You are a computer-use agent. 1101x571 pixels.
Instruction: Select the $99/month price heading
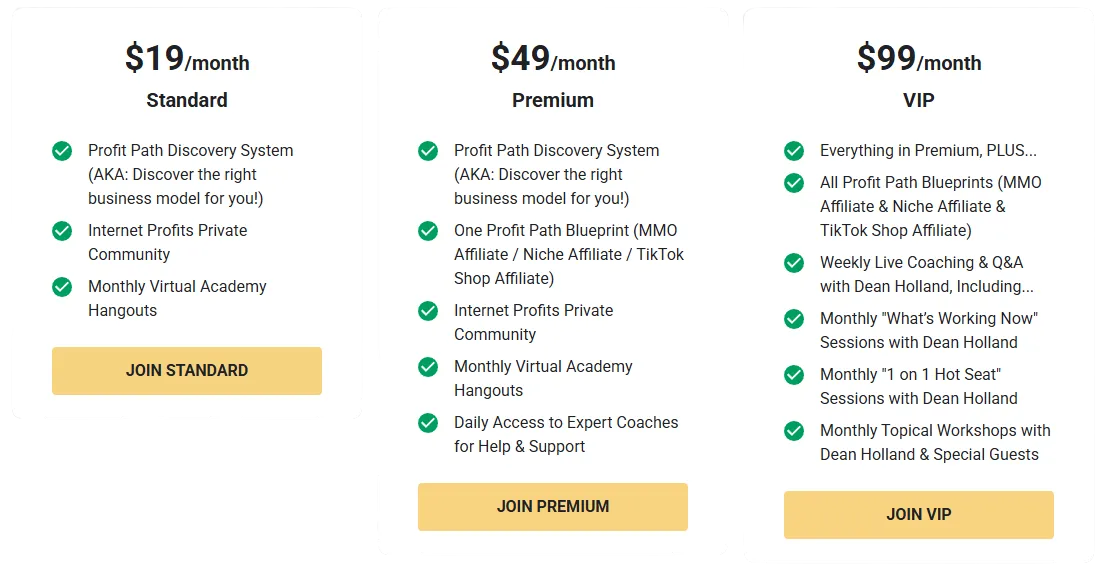(x=919, y=59)
